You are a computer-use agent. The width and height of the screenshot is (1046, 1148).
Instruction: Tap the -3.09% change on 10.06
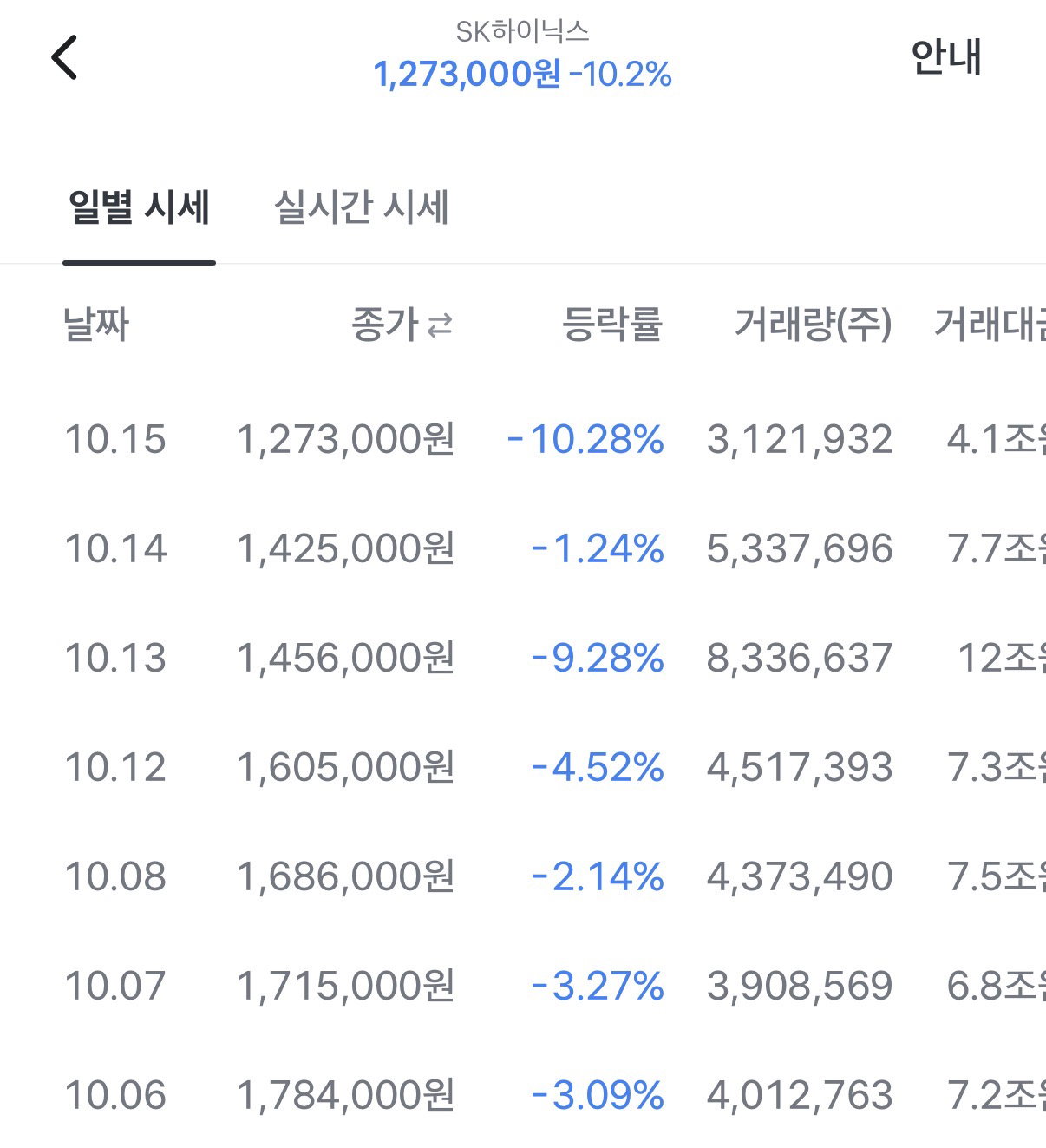pos(598,1095)
